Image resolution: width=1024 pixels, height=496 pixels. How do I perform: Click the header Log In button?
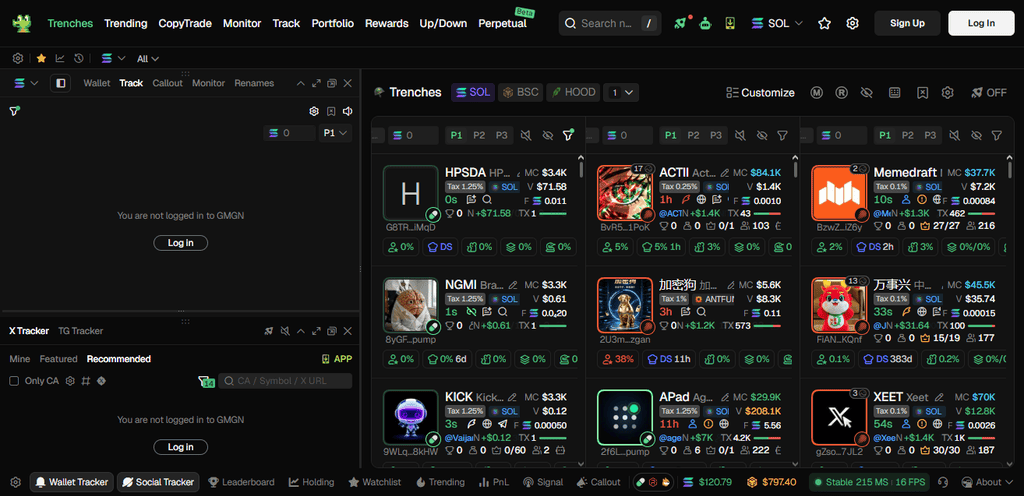981,23
